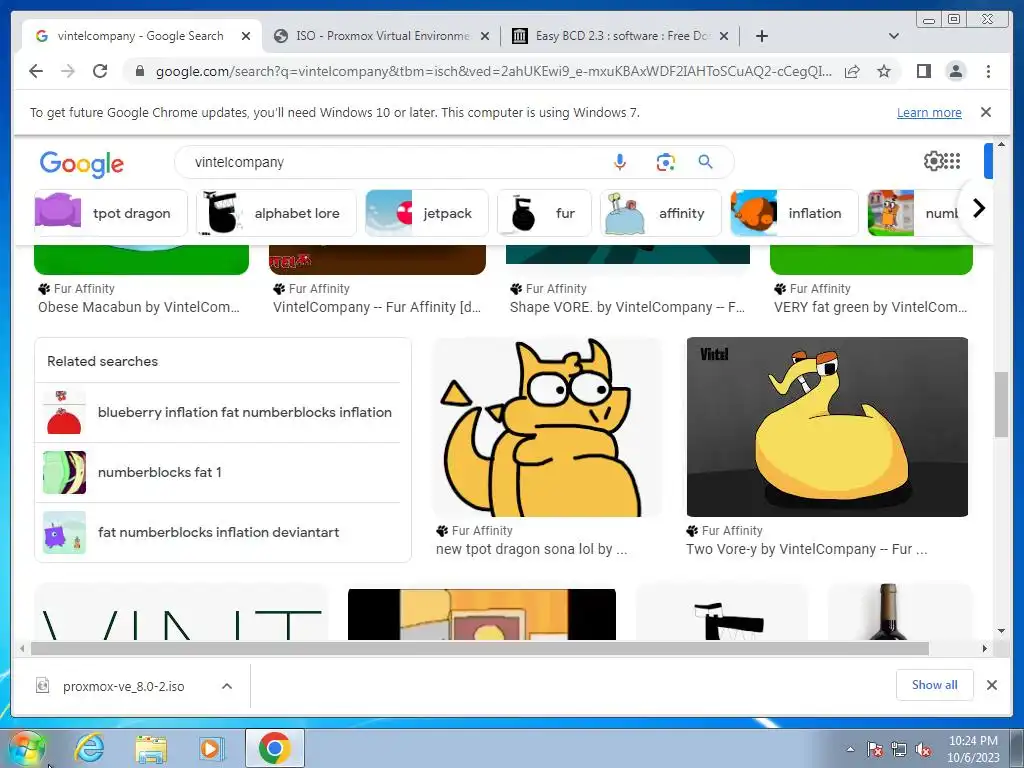The image size is (1024, 768).
Task: Open Chrome three-dot menu
Action: [988, 71]
